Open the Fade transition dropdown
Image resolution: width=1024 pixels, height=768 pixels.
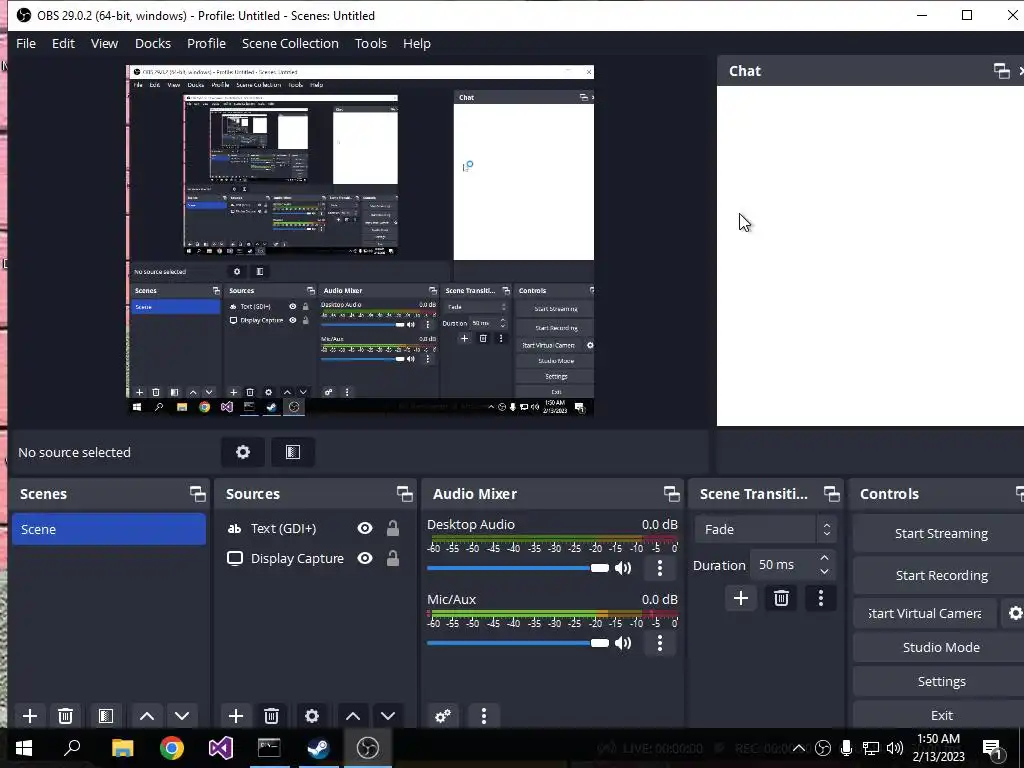[x=765, y=530]
